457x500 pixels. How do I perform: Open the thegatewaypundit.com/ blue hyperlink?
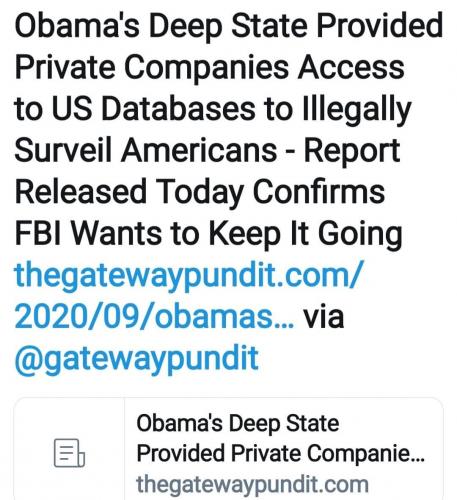pyautogui.click(x=188, y=275)
